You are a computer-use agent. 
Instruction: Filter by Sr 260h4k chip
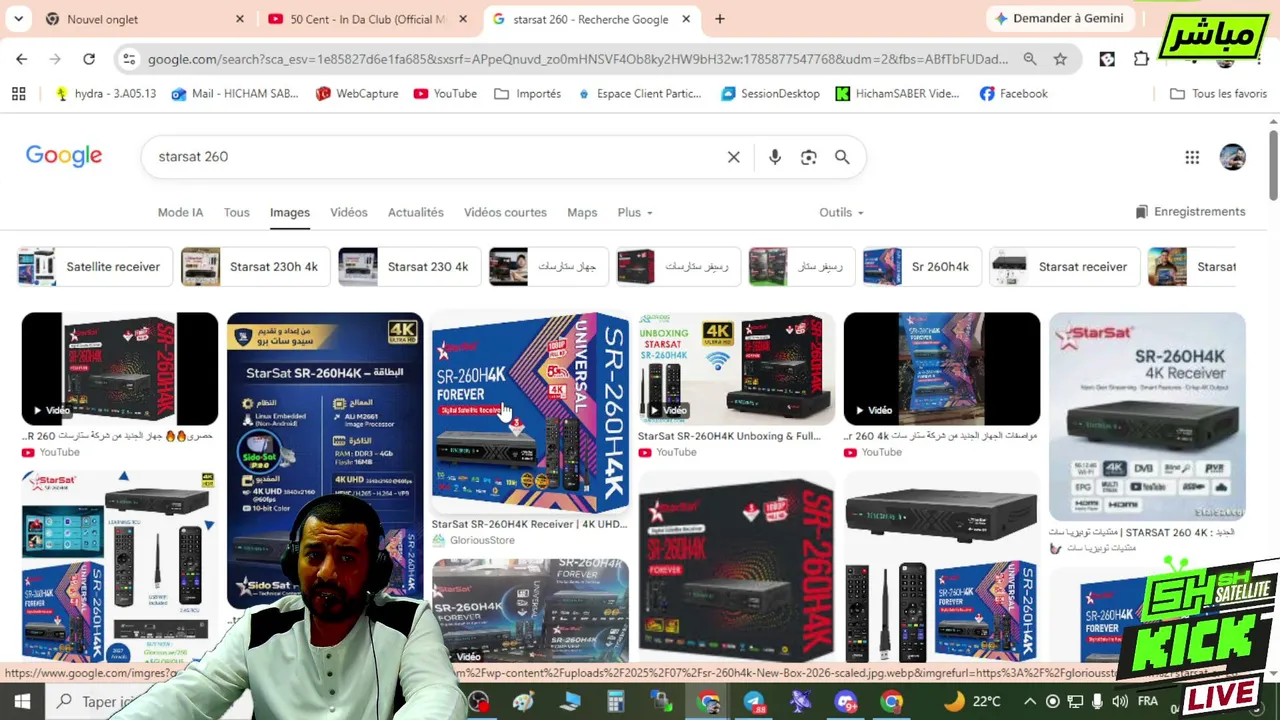[921, 267]
